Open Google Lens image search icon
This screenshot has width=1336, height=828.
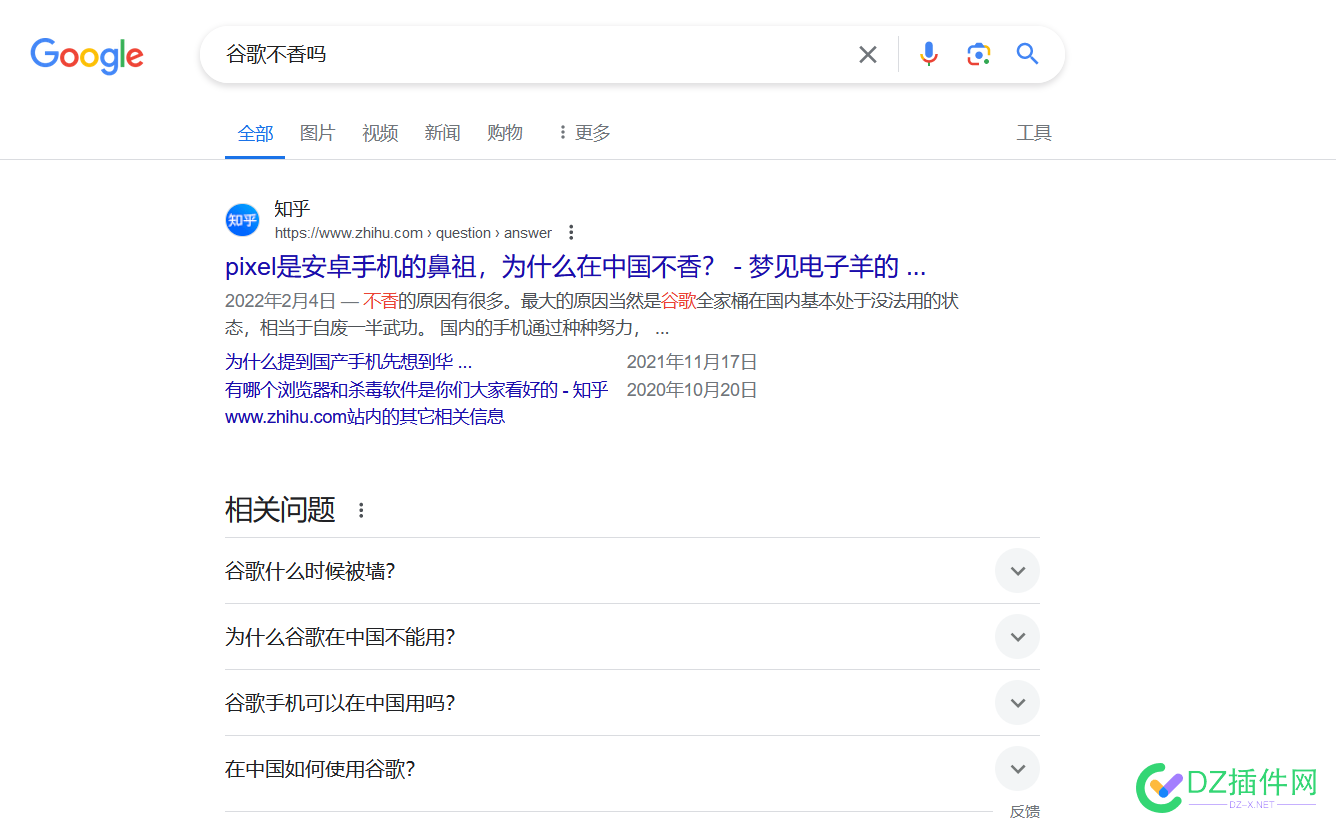[978, 54]
